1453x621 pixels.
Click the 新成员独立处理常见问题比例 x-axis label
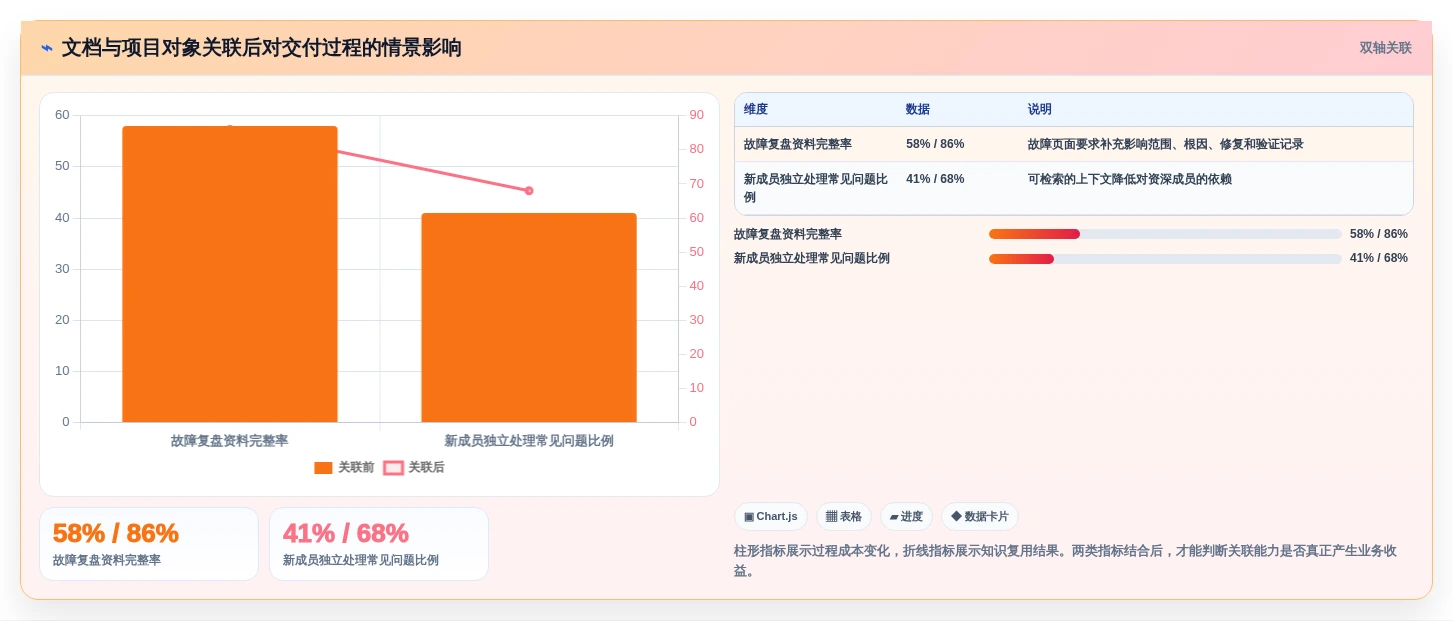[x=529, y=441]
